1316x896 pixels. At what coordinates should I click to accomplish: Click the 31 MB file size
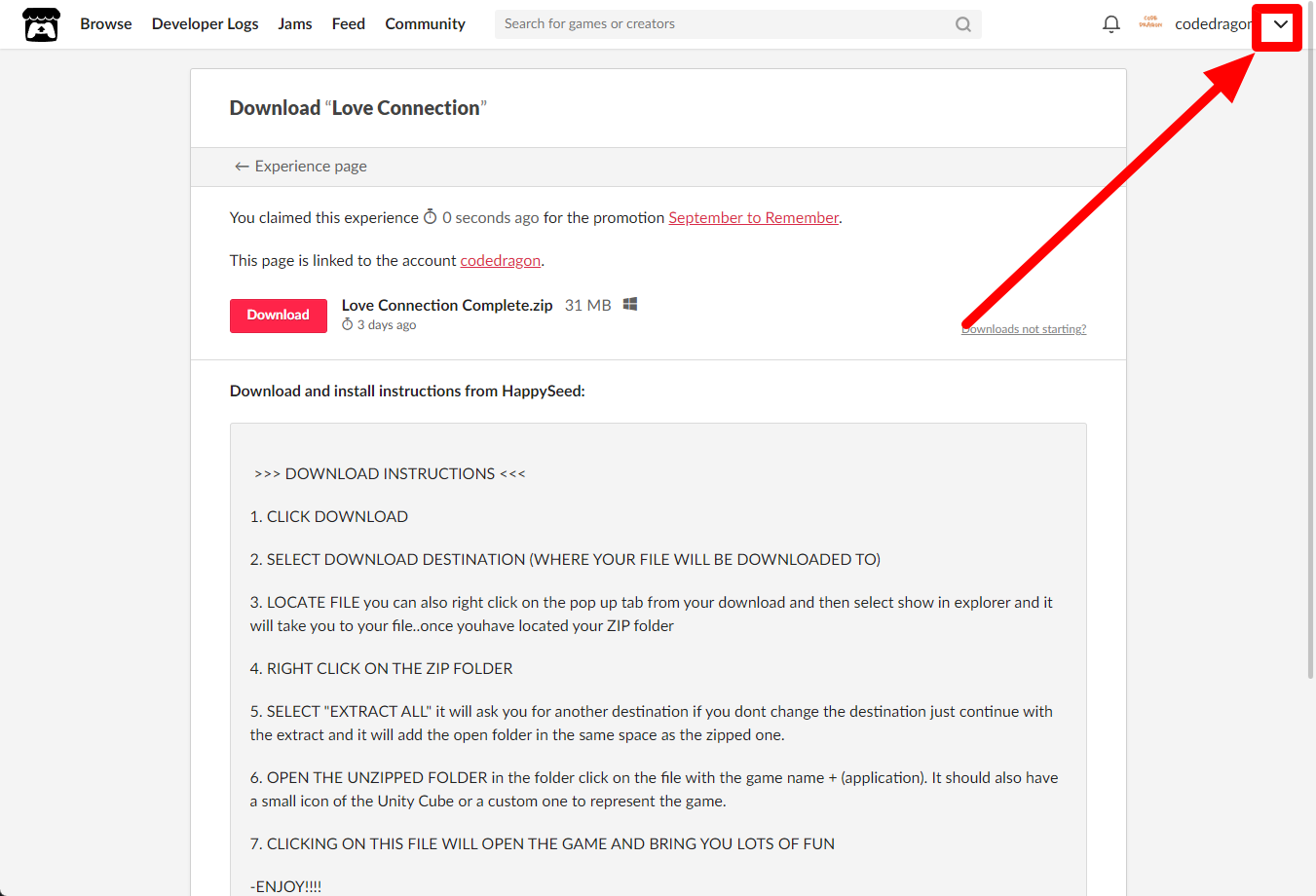click(x=588, y=305)
